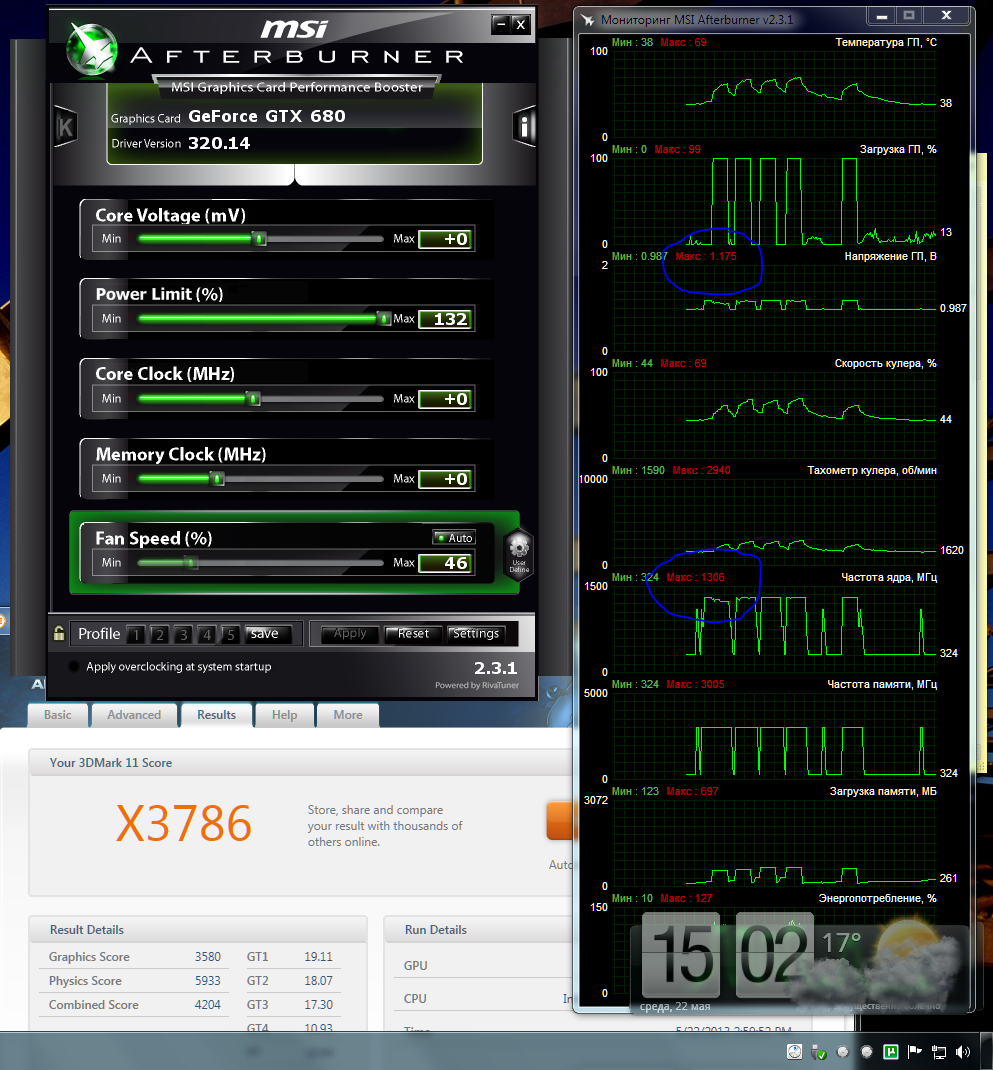Click the Safely Remove Hardware tray icon
The image size is (993, 1070).
pyautogui.click(x=819, y=1052)
